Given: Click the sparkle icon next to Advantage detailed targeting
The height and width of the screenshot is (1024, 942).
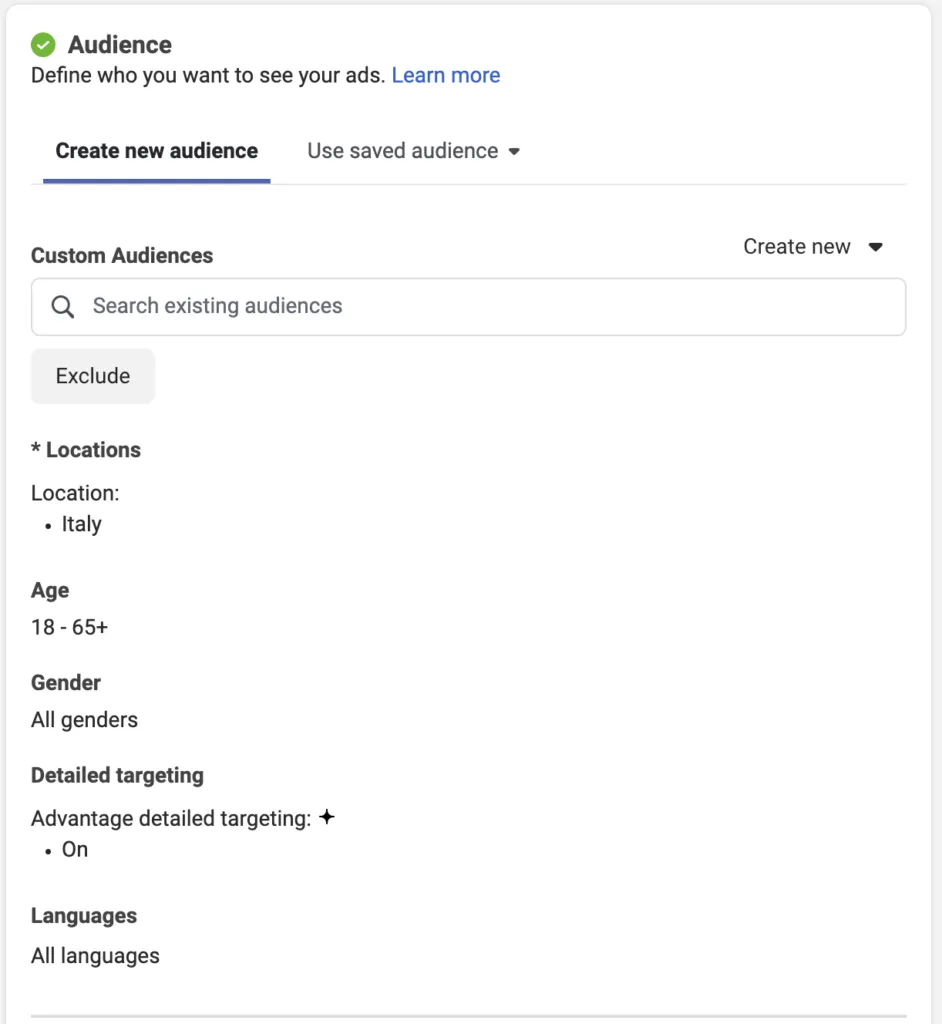Looking at the screenshot, I should (x=328, y=817).
